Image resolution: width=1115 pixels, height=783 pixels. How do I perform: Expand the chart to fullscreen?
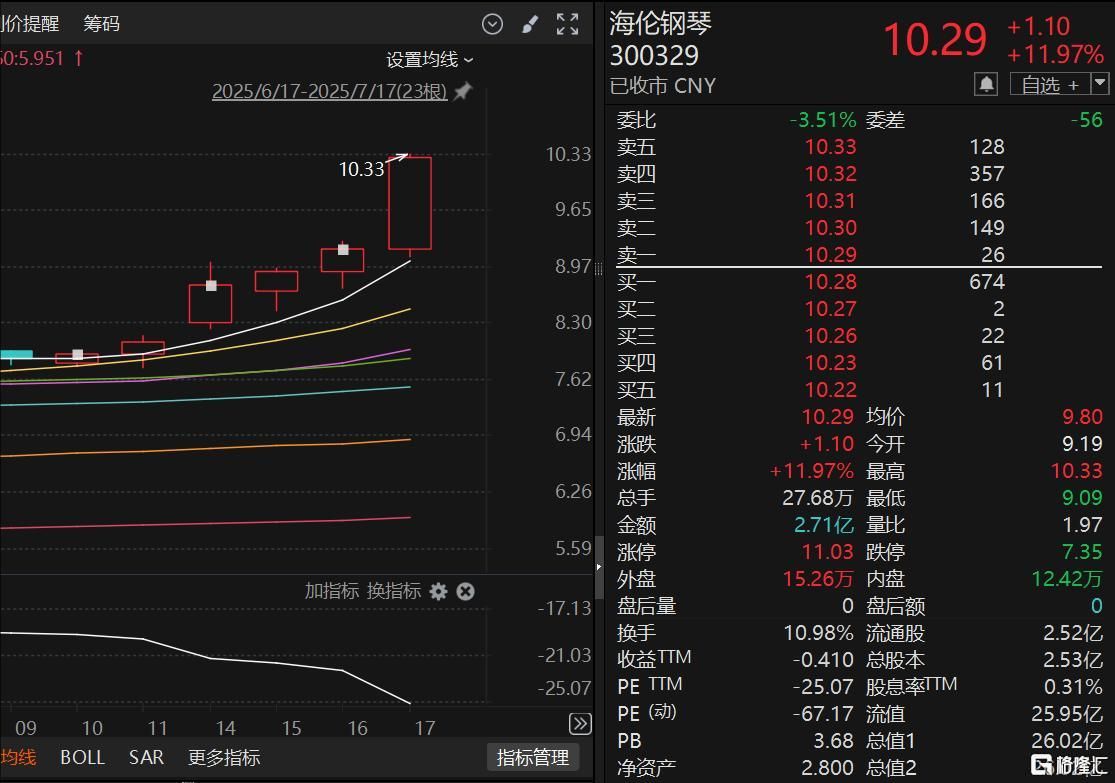point(567,24)
